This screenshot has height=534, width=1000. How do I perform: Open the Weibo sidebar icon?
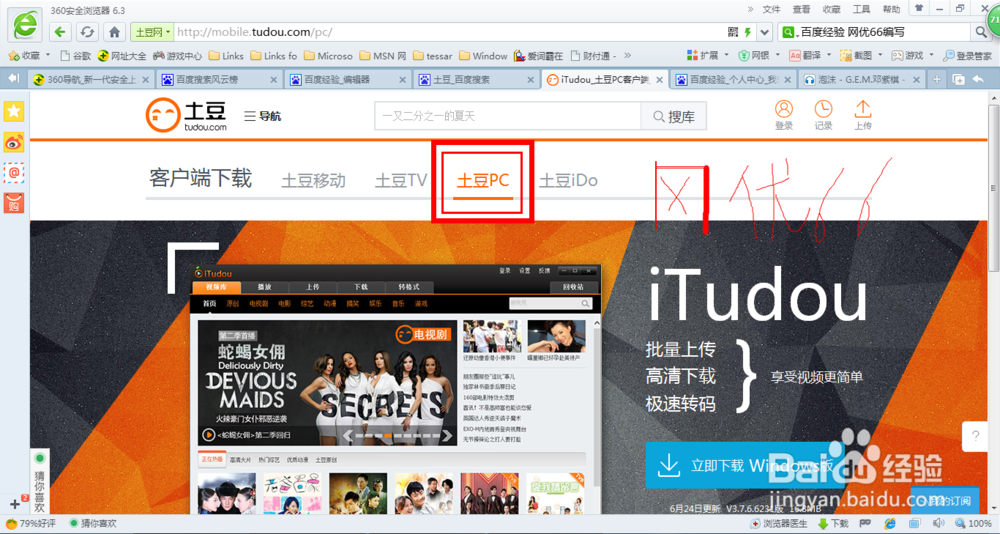click(x=14, y=142)
